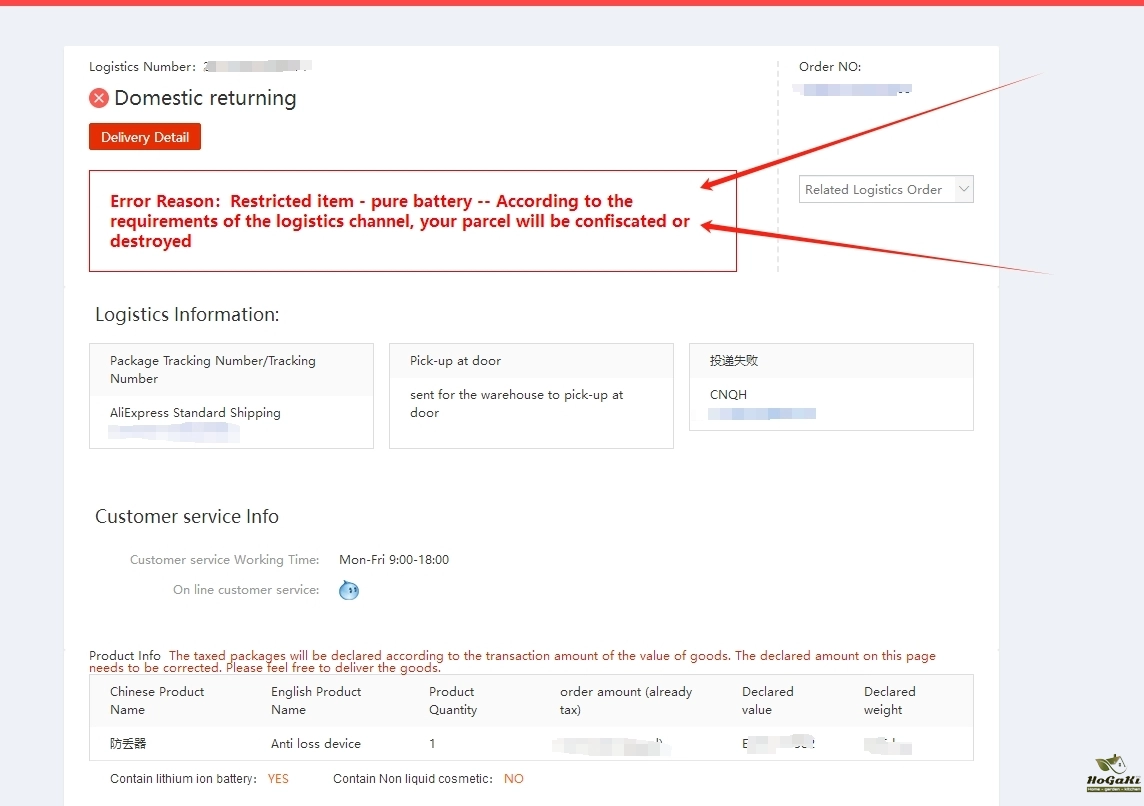Click the HoGaKi watermark logo
Viewport: 1144px width, 806px height.
(x=1110, y=773)
